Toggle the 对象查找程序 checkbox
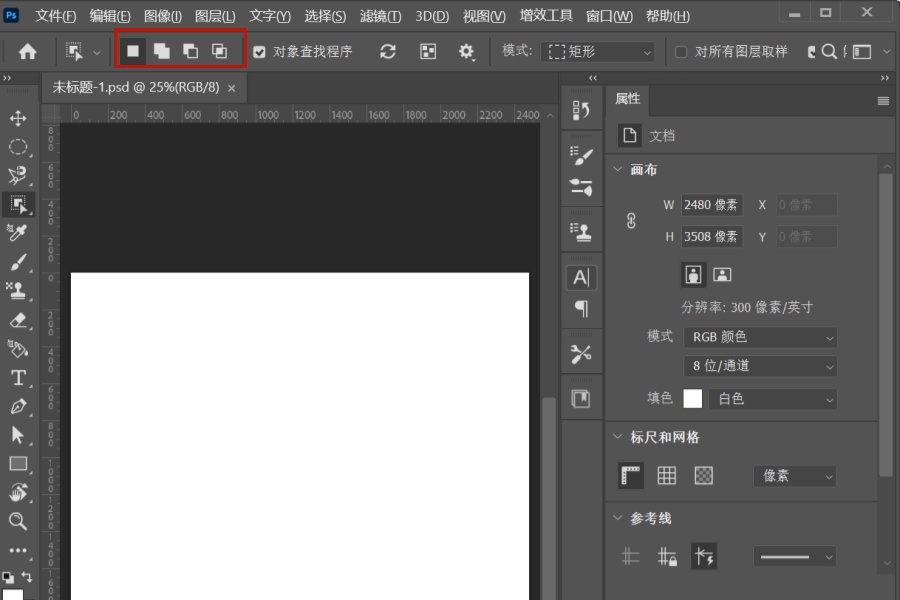This screenshot has width=900, height=600. pos(259,52)
